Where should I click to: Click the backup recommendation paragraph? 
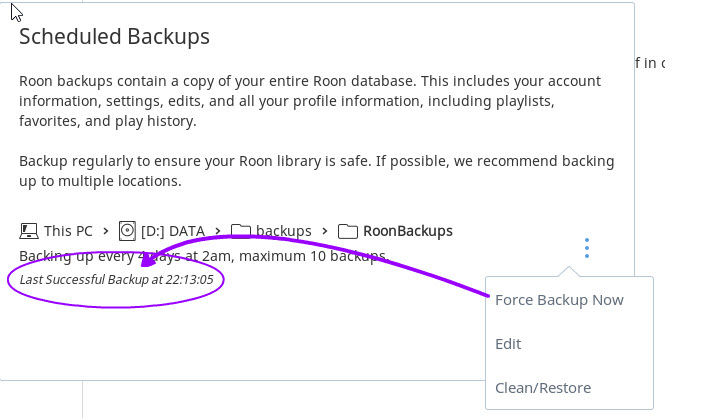[x=317, y=171]
